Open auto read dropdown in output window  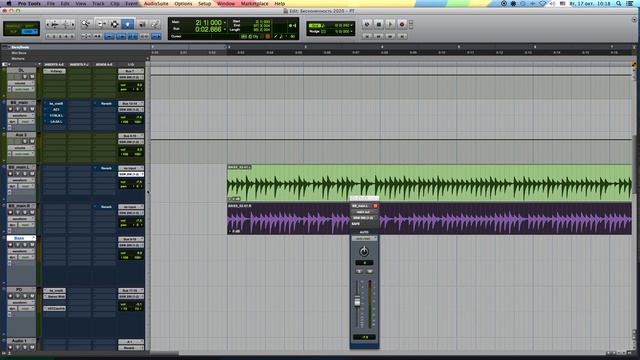pos(364,238)
